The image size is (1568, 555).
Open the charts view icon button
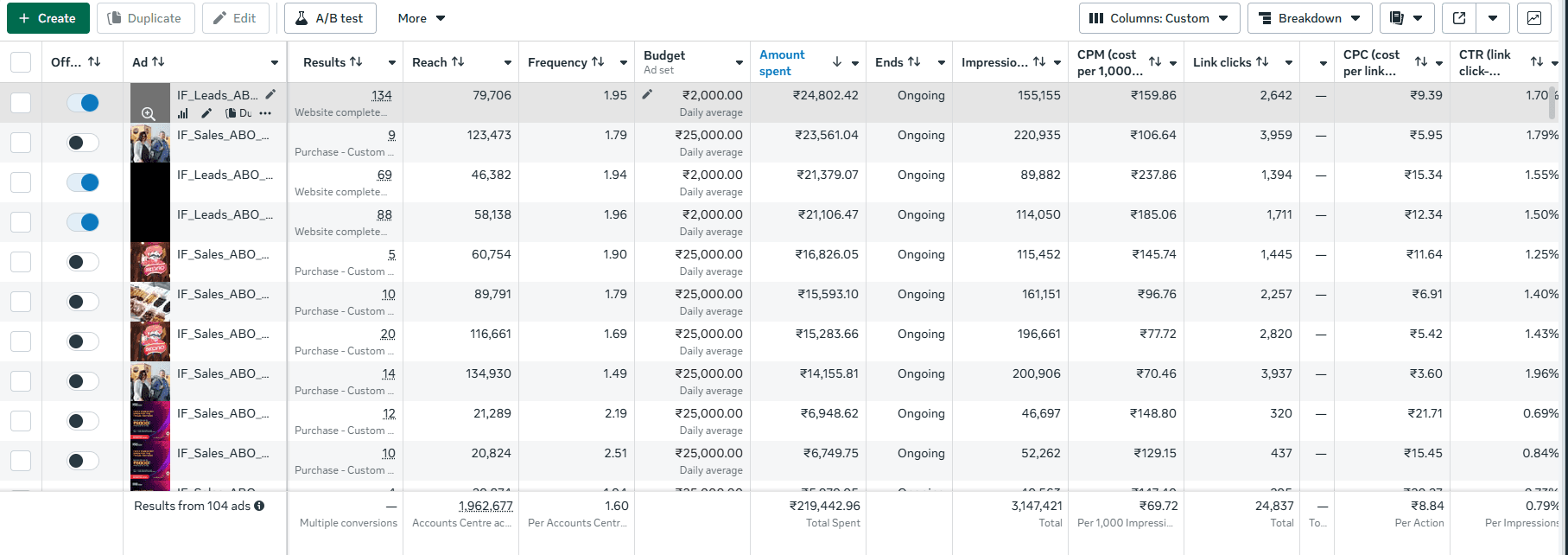click(1534, 18)
